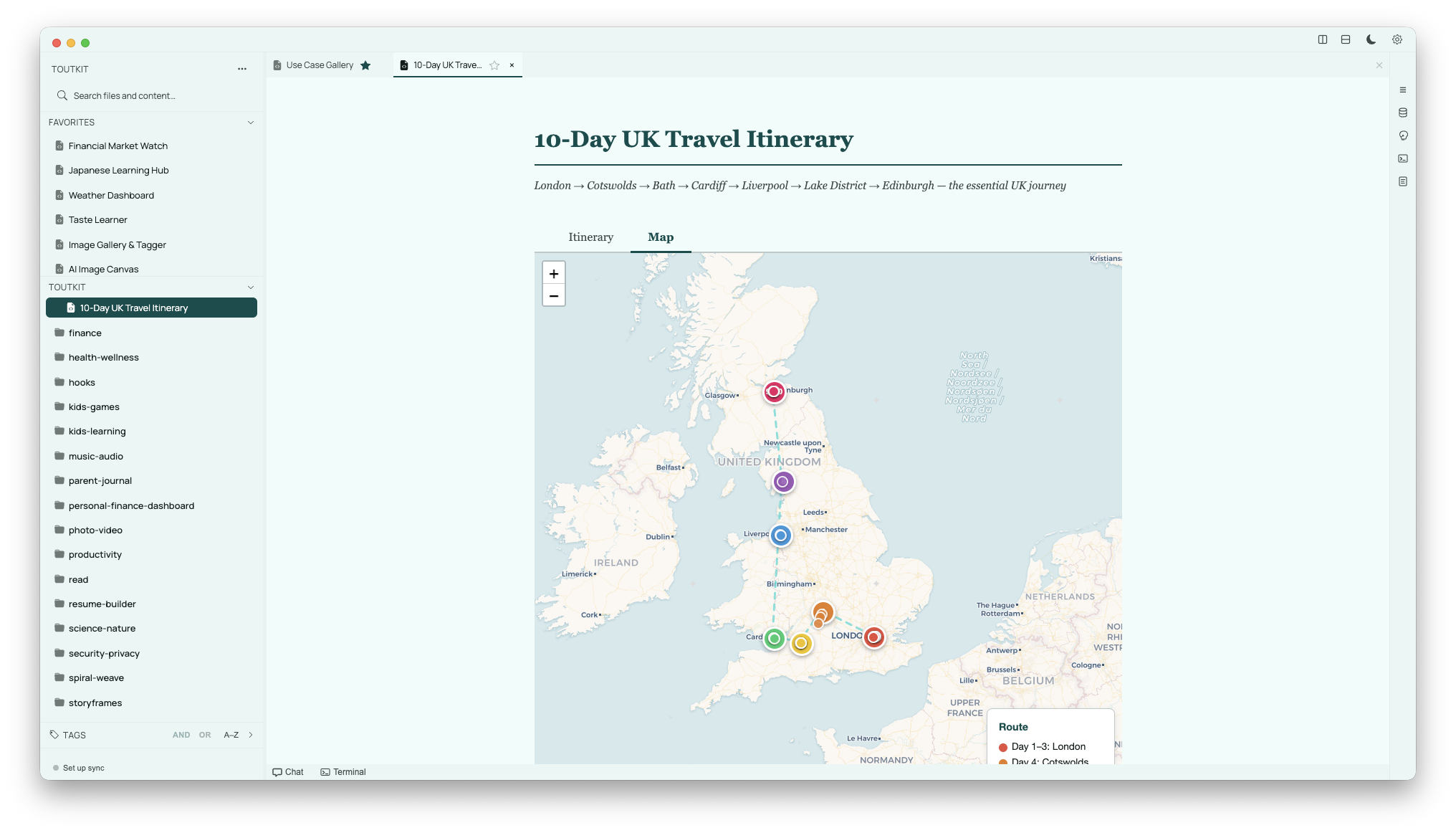Switch to dark mode moon icon
Image resolution: width=1456 pixels, height=833 pixels.
[1371, 39]
